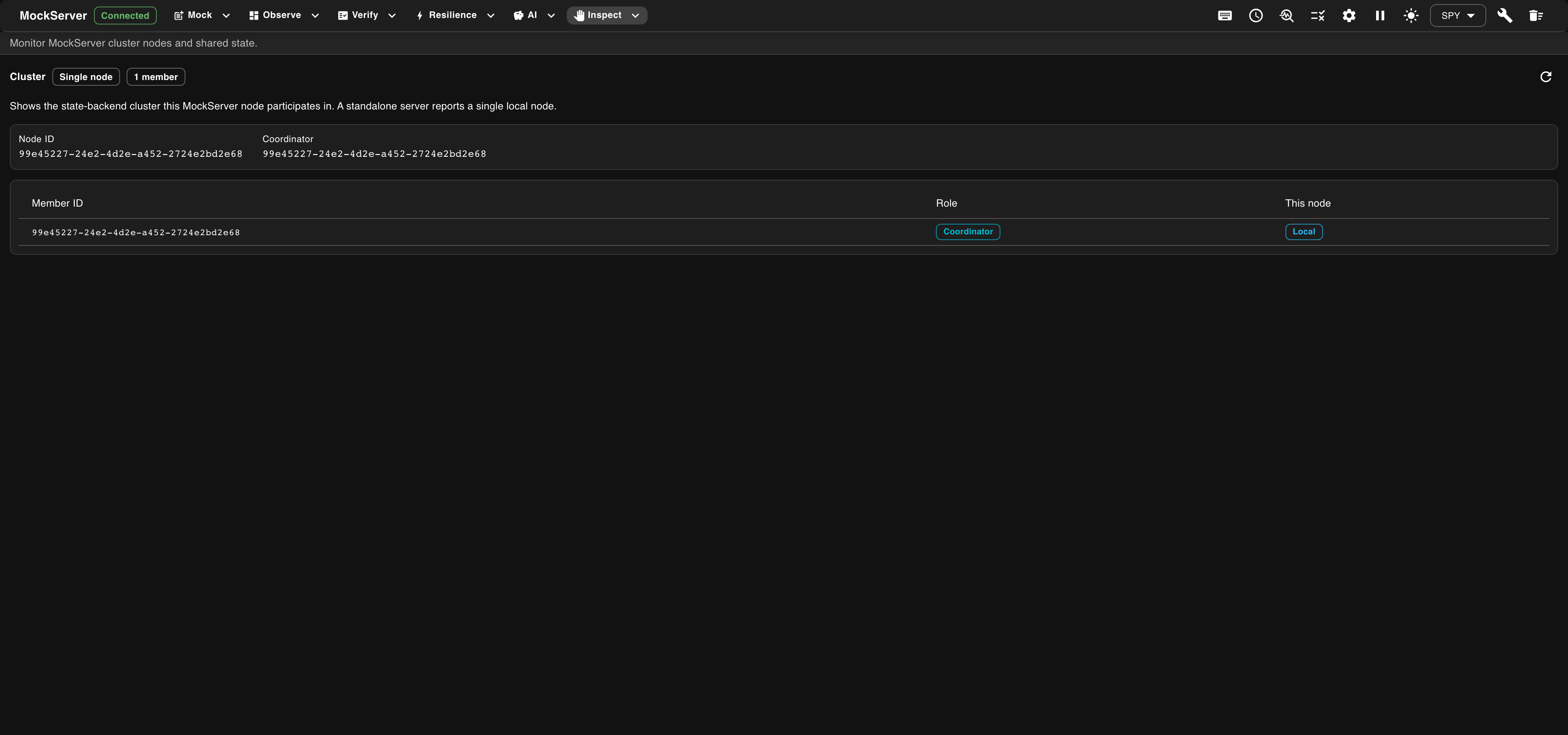Image resolution: width=1568 pixels, height=735 pixels.
Task: Open the Observe menu
Action: click(284, 15)
